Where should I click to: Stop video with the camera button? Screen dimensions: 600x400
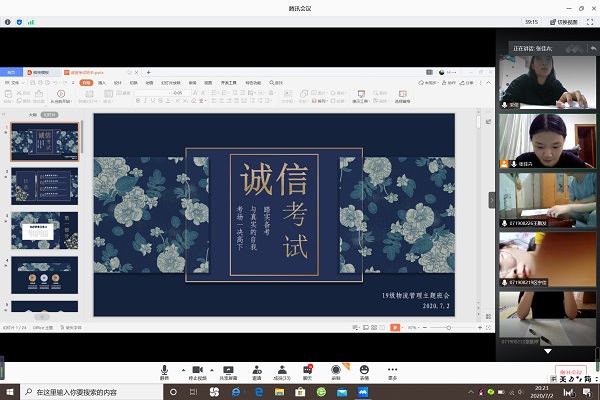pyautogui.click(x=197, y=369)
